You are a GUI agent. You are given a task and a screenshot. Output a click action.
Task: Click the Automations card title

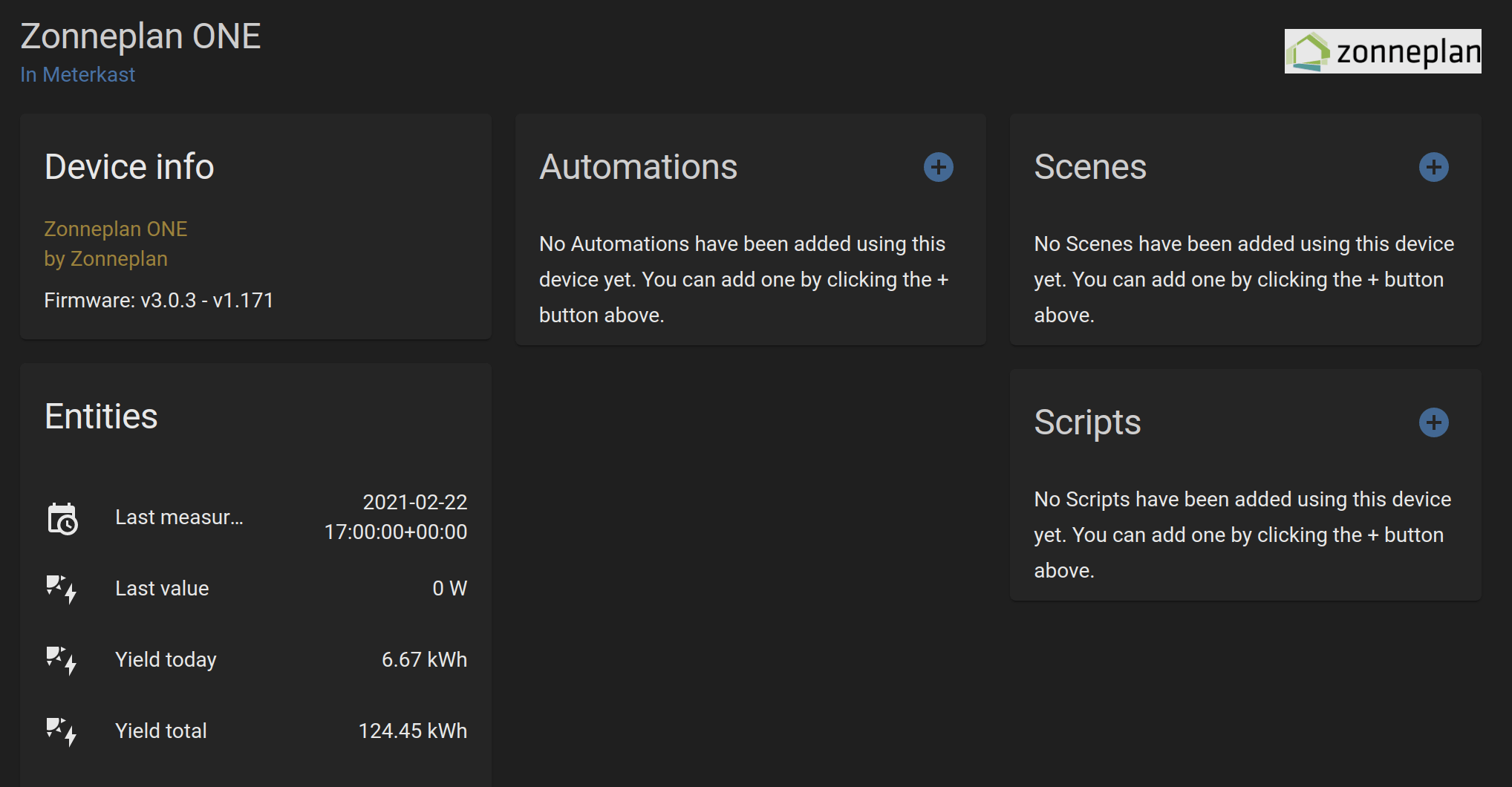point(638,166)
